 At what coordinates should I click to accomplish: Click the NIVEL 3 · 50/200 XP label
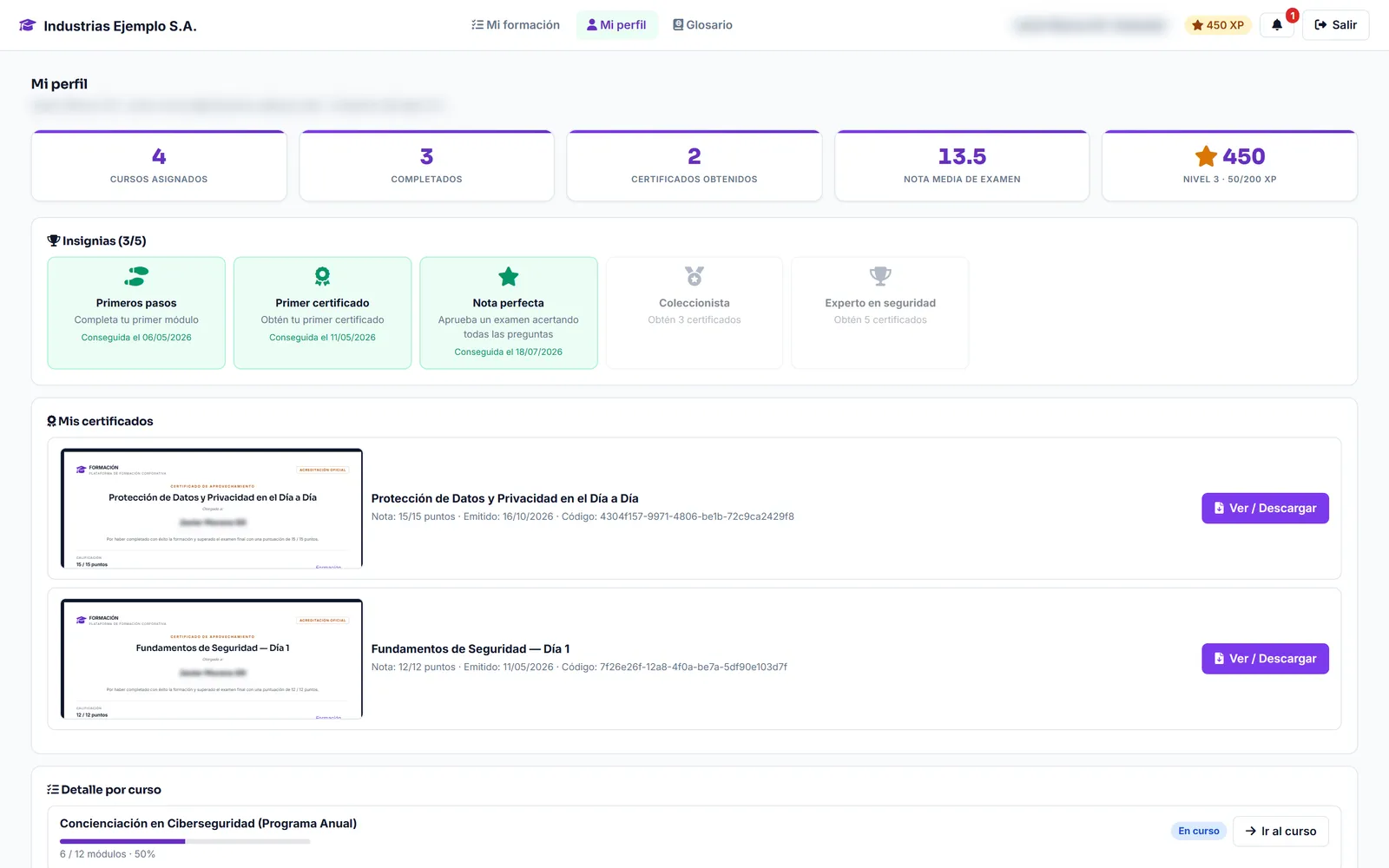point(1229,180)
